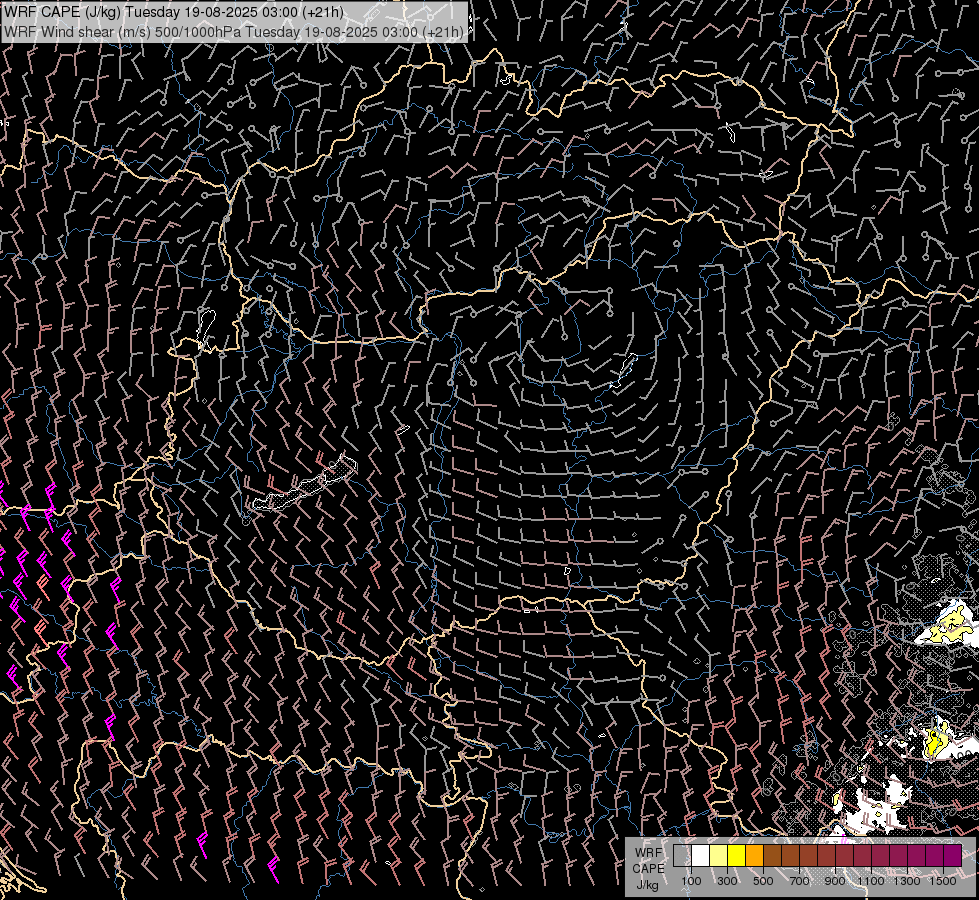The image size is (979, 900).
Task: Click the WRF CAPE title line
Action: coord(174,12)
